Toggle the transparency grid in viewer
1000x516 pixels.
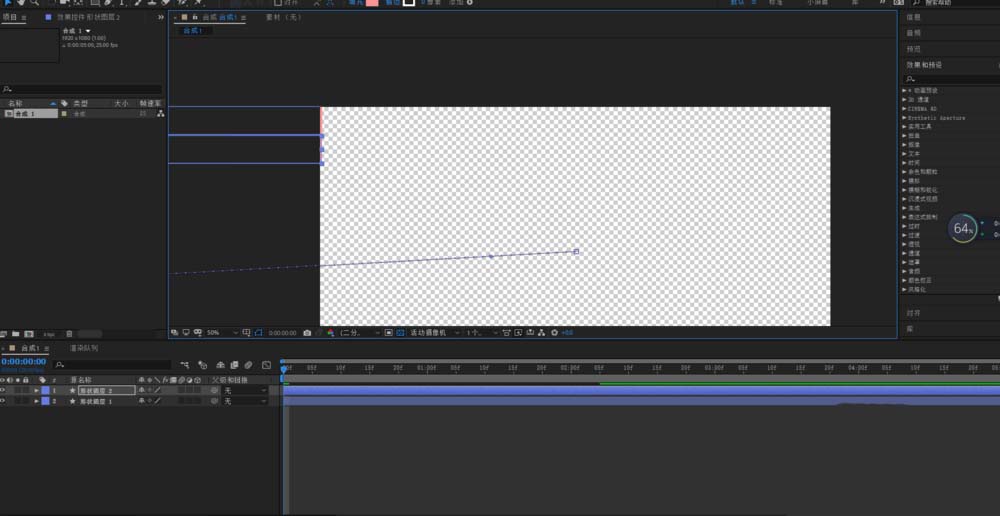(x=401, y=332)
